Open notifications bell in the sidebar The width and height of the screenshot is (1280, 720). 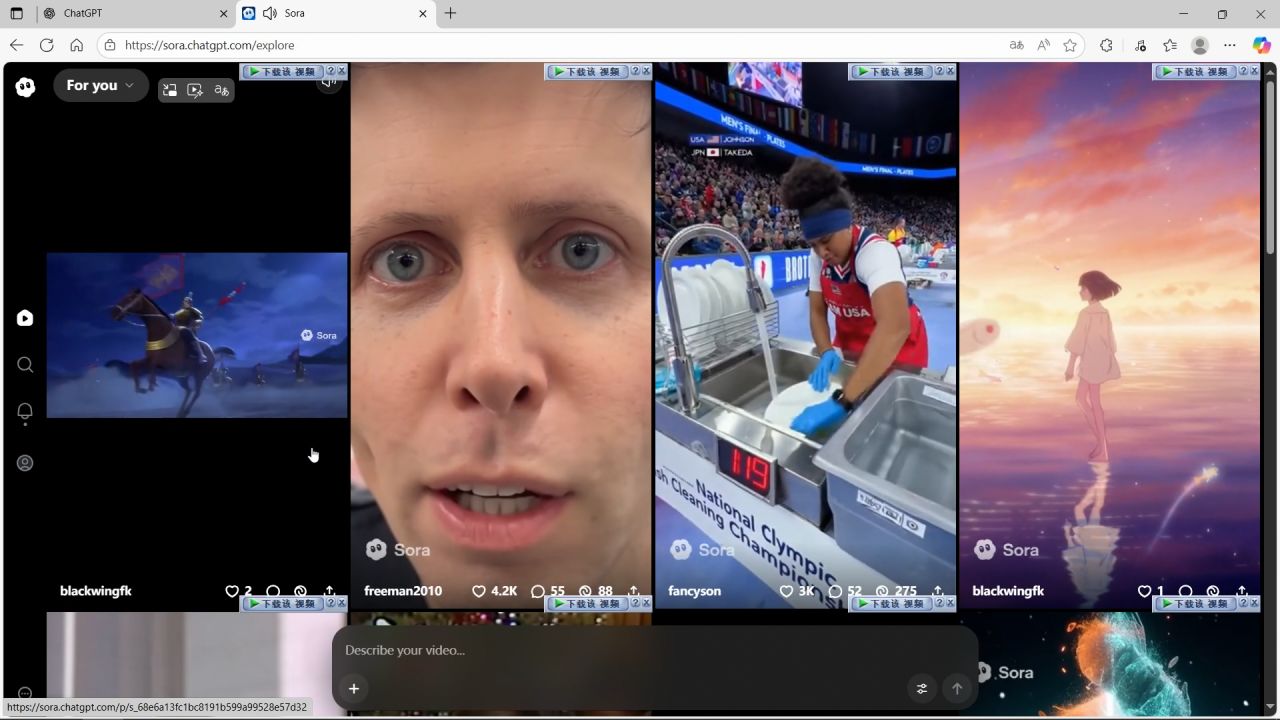tap(25, 412)
